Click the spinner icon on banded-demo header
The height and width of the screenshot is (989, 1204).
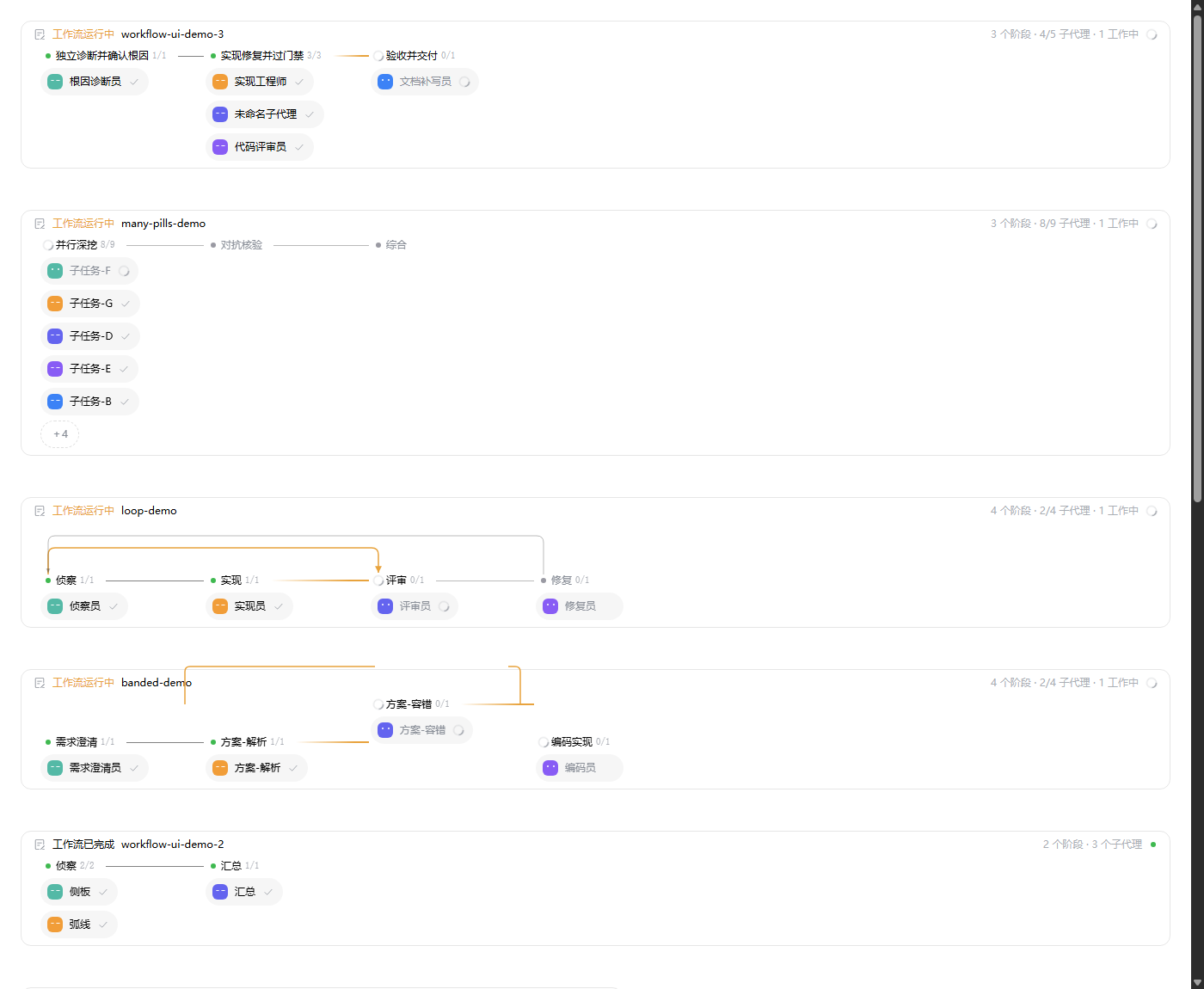coord(1152,683)
